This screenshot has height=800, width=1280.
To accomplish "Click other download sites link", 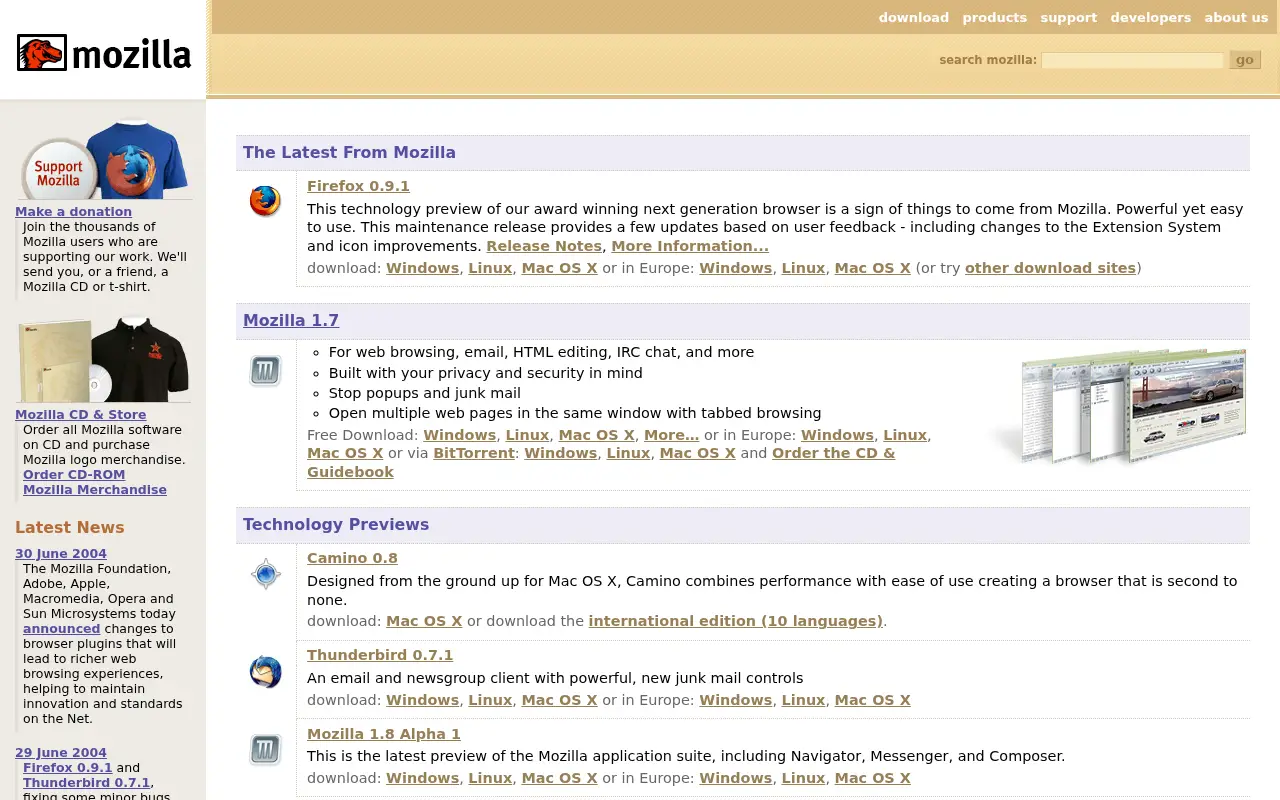I will (1050, 268).
